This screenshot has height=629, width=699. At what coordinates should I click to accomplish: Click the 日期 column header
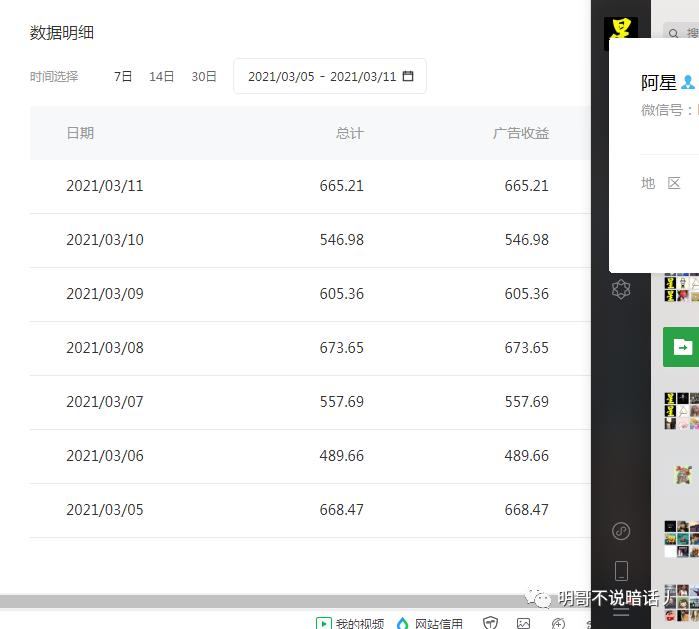[x=80, y=133]
